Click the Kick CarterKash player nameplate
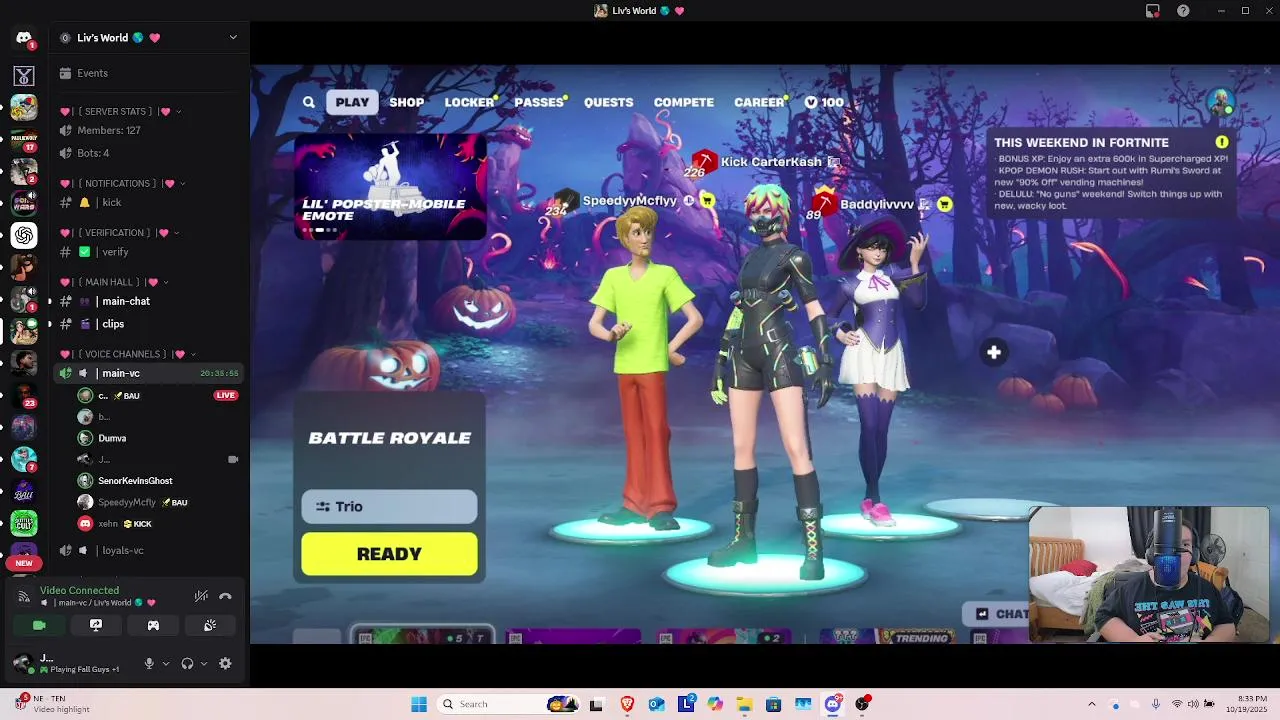1280x720 pixels. coord(770,162)
